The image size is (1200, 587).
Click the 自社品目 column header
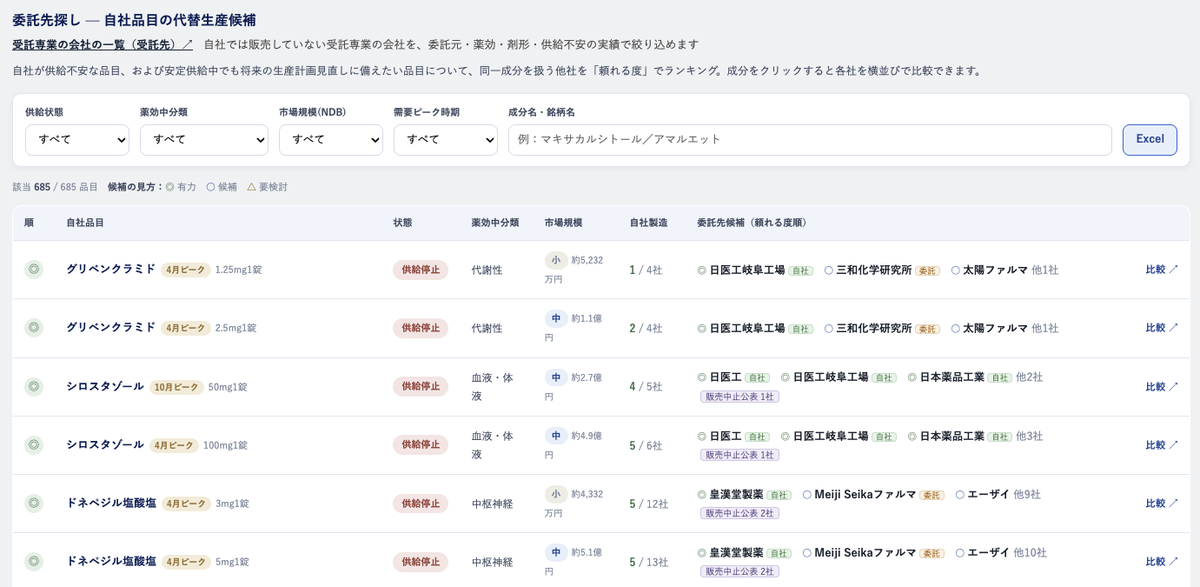click(x=85, y=223)
